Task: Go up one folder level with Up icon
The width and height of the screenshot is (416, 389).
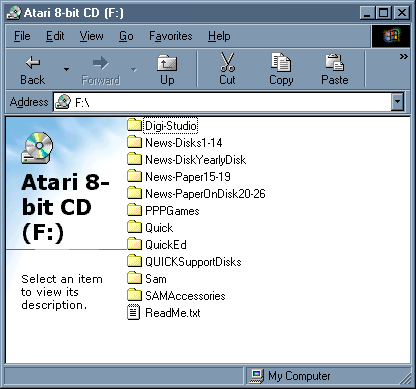Action: [167, 63]
